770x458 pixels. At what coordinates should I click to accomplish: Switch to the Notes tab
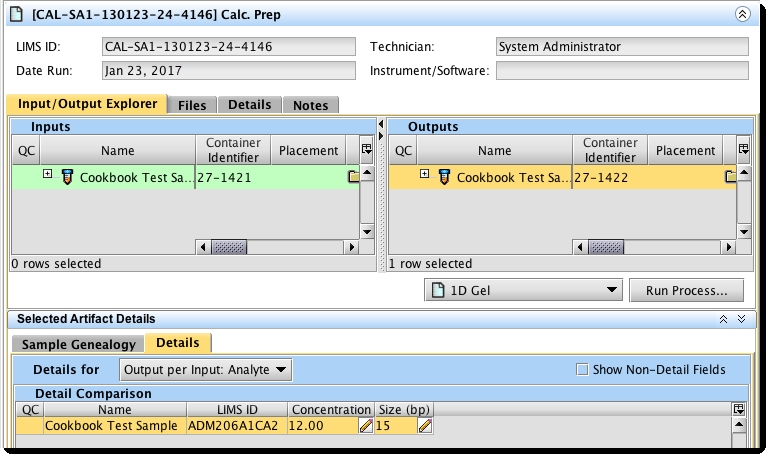[x=310, y=105]
